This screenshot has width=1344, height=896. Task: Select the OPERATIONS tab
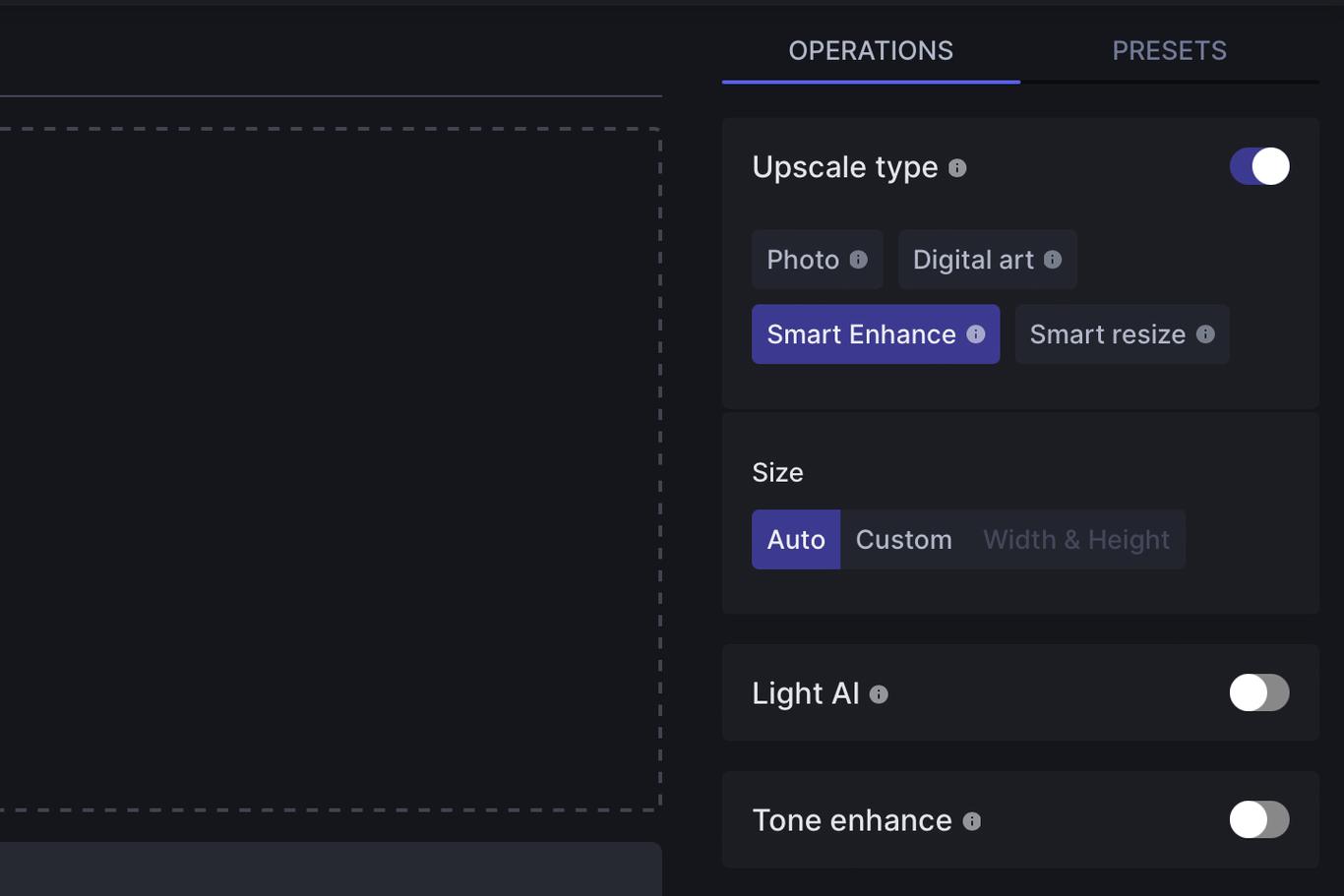[x=870, y=50]
